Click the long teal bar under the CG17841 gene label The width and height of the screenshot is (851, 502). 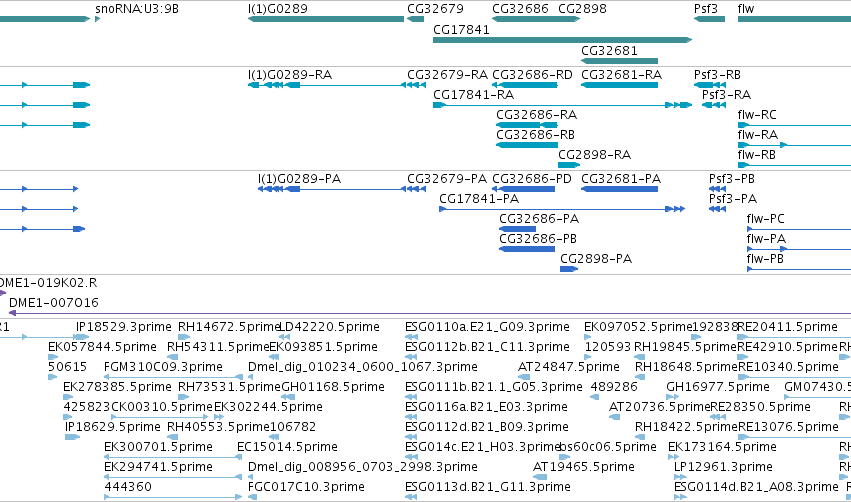pos(562,40)
